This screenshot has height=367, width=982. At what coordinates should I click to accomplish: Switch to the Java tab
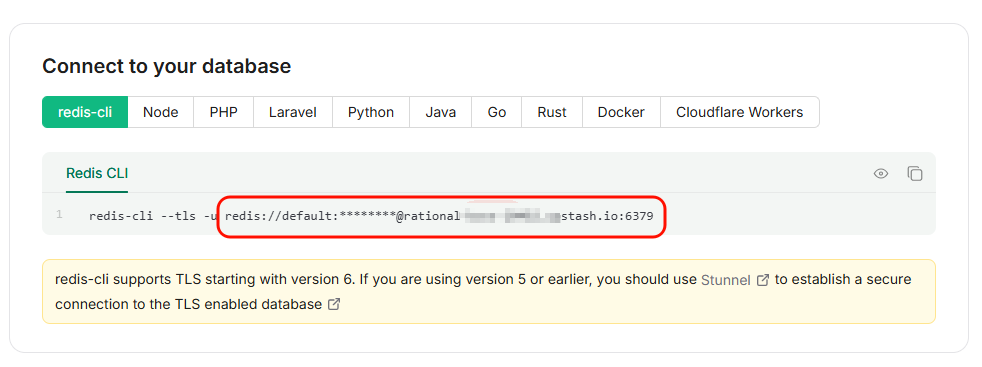pos(440,112)
